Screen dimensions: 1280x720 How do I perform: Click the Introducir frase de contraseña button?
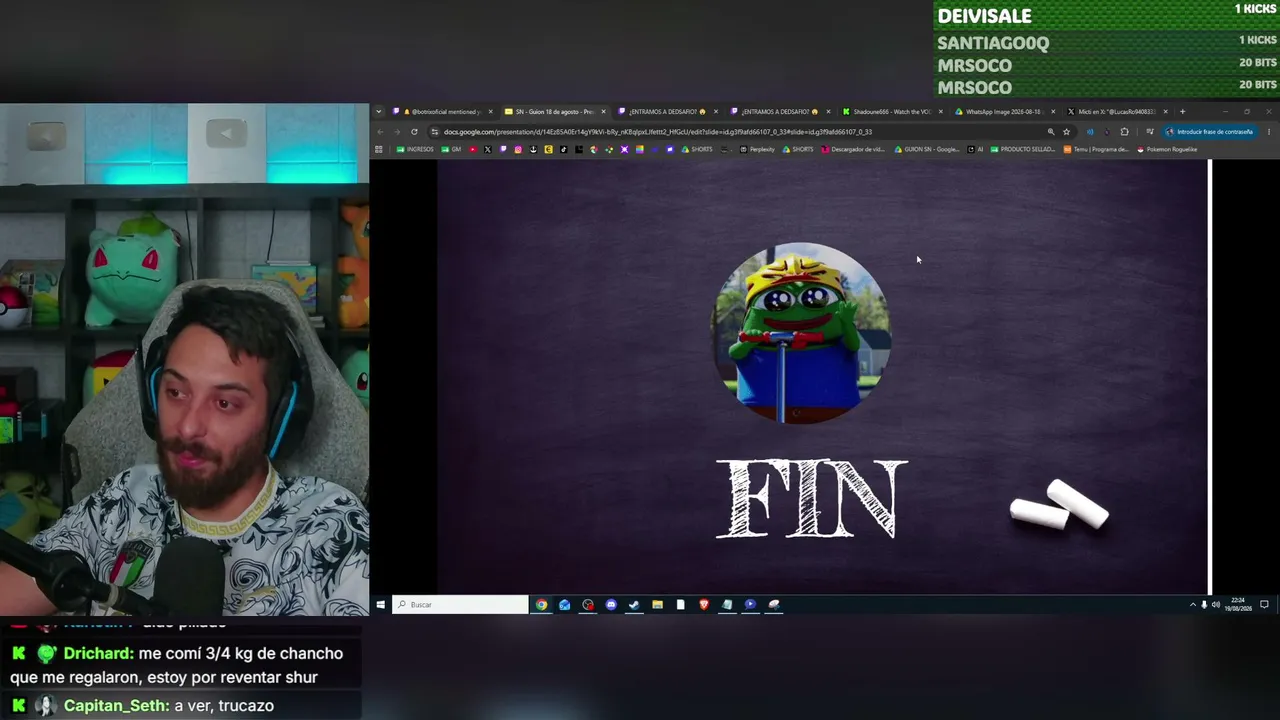point(1209,132)
